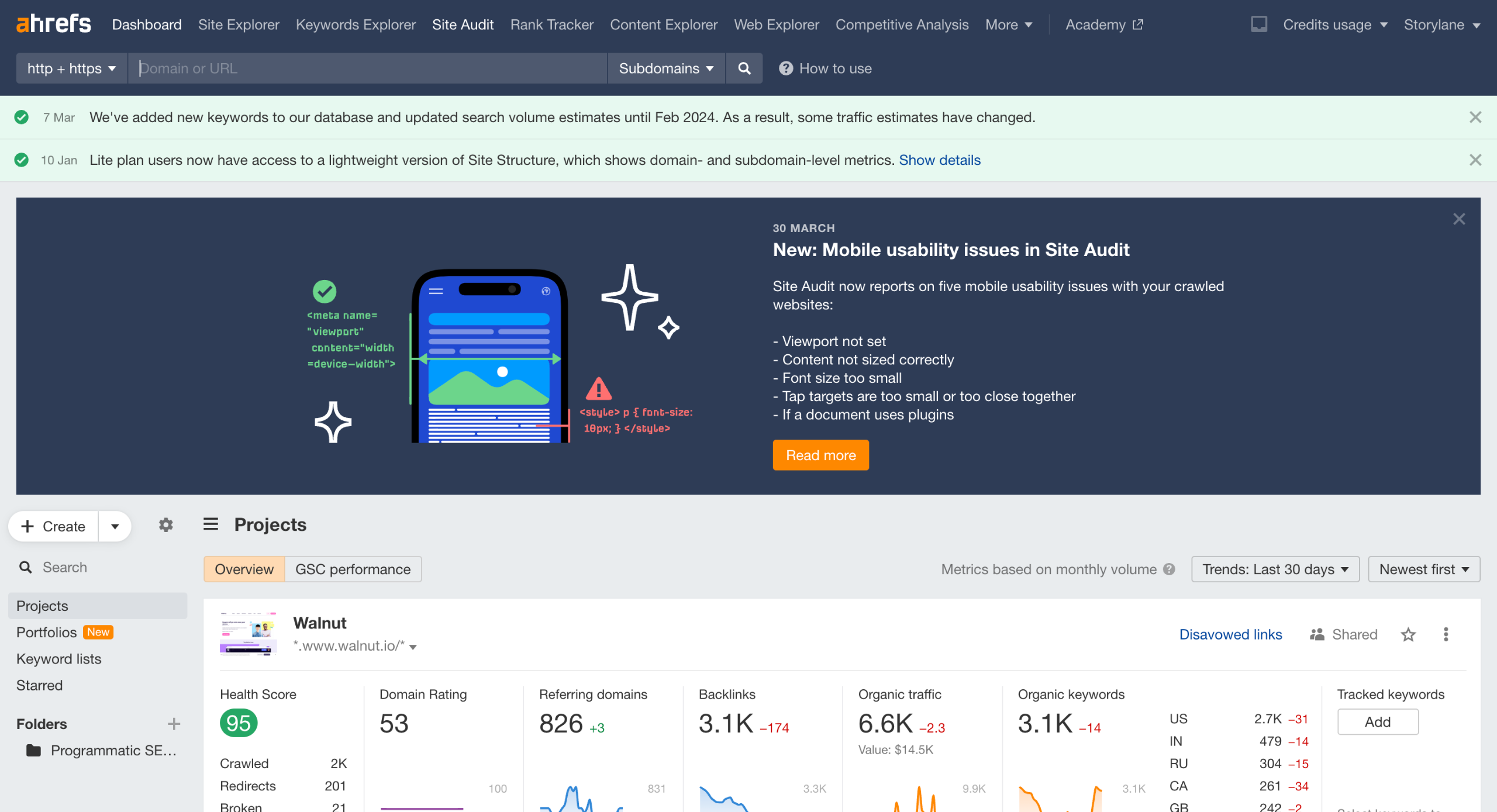Star the Walnut project
The image size is (1497, 812).
[1408, 634]
